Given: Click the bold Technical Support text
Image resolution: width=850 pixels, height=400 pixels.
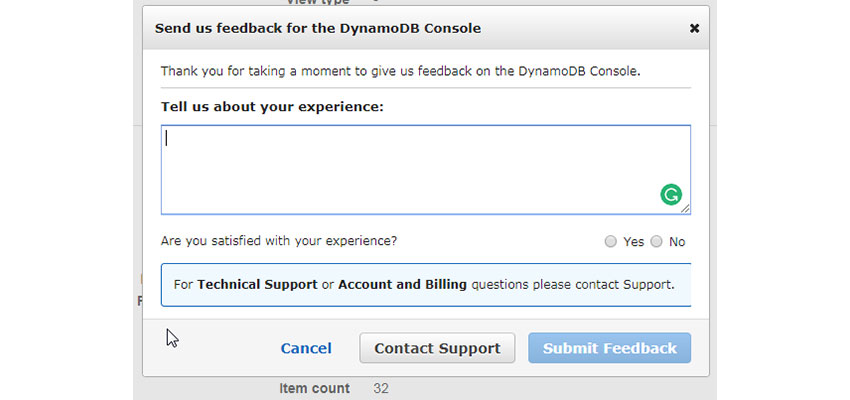Looking at the screenshot, I should (257, 284).
